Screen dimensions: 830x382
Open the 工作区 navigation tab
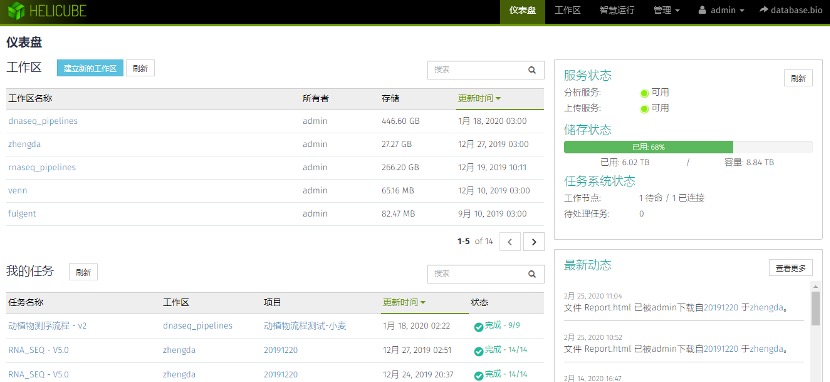[567, 10]
